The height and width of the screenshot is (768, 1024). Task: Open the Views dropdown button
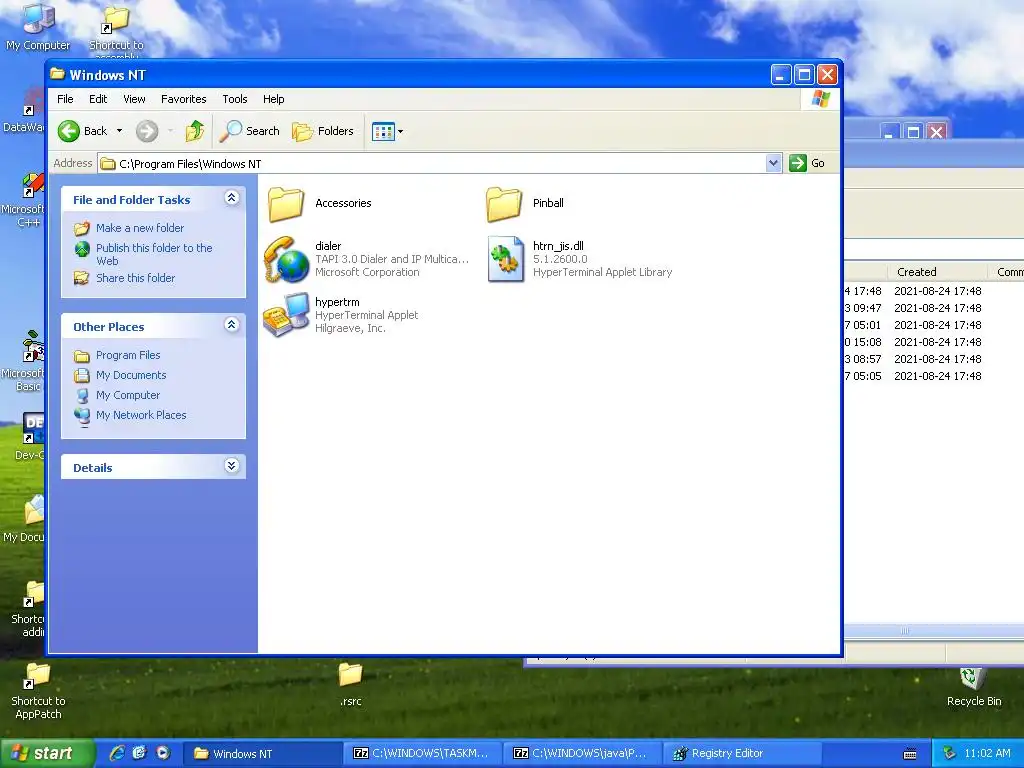pyautogui.click(x=387, y=131)
